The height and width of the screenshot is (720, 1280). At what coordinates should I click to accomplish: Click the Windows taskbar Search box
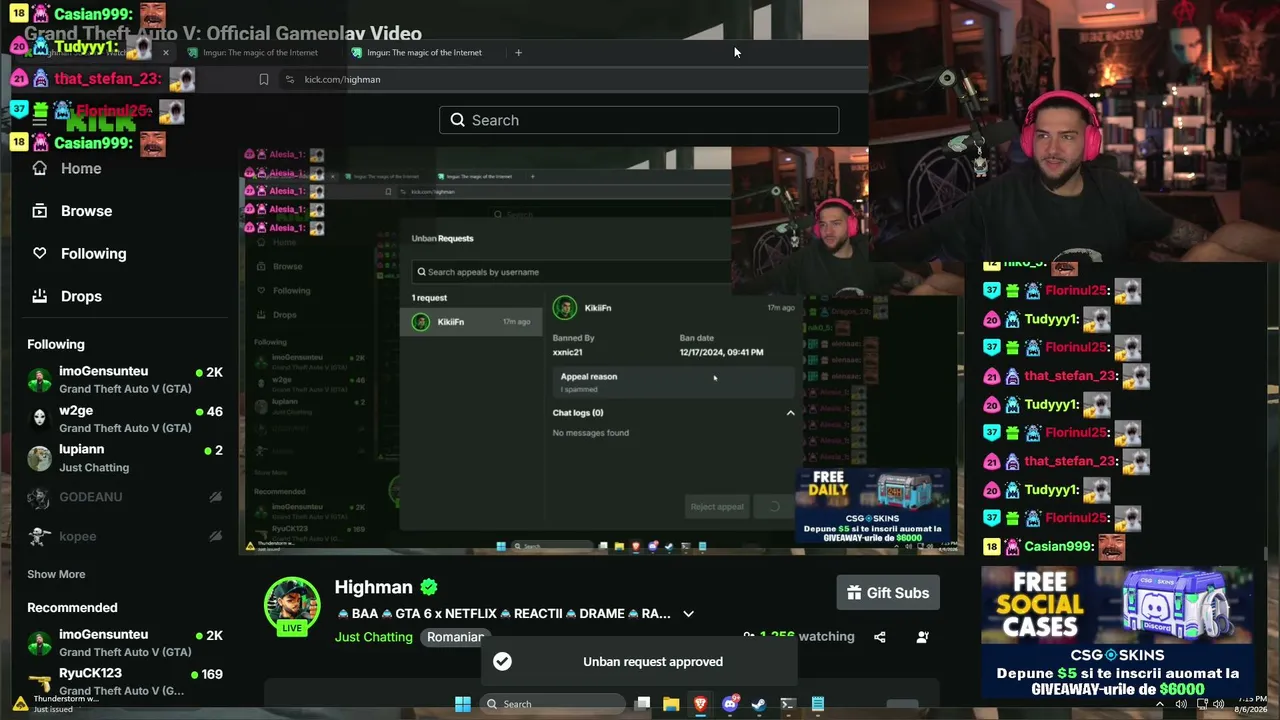pos(554,704)
